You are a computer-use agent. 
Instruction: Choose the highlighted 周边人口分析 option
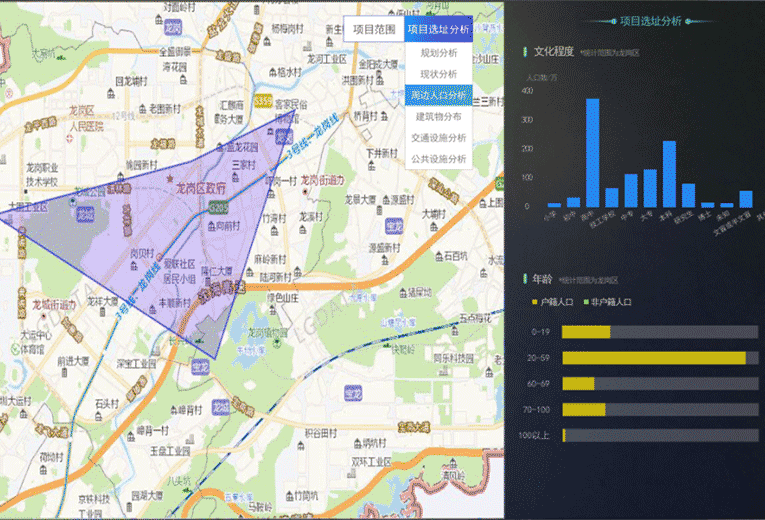pyautogui.click(x=438, y=95)
